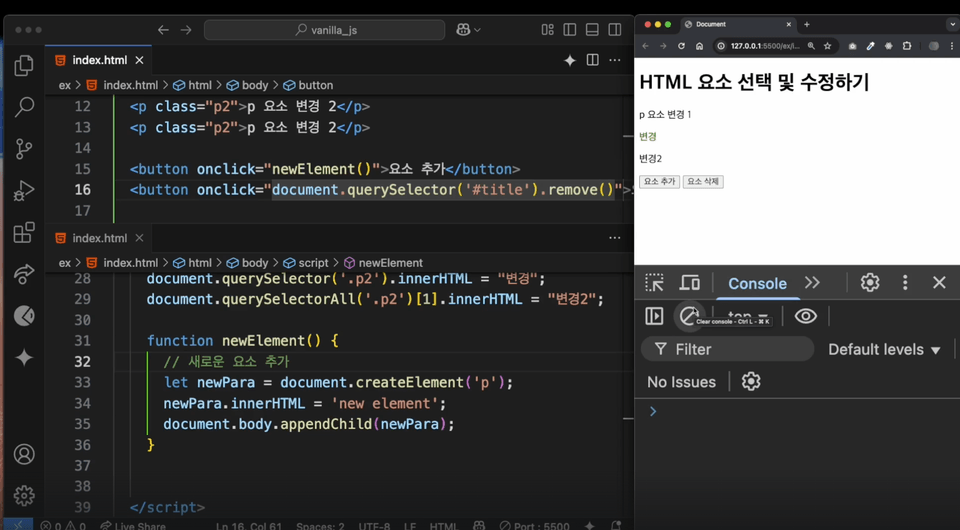The image size is (960, 530).
Task: Open Source Control view in VS Code
Action: pos(24,149)
